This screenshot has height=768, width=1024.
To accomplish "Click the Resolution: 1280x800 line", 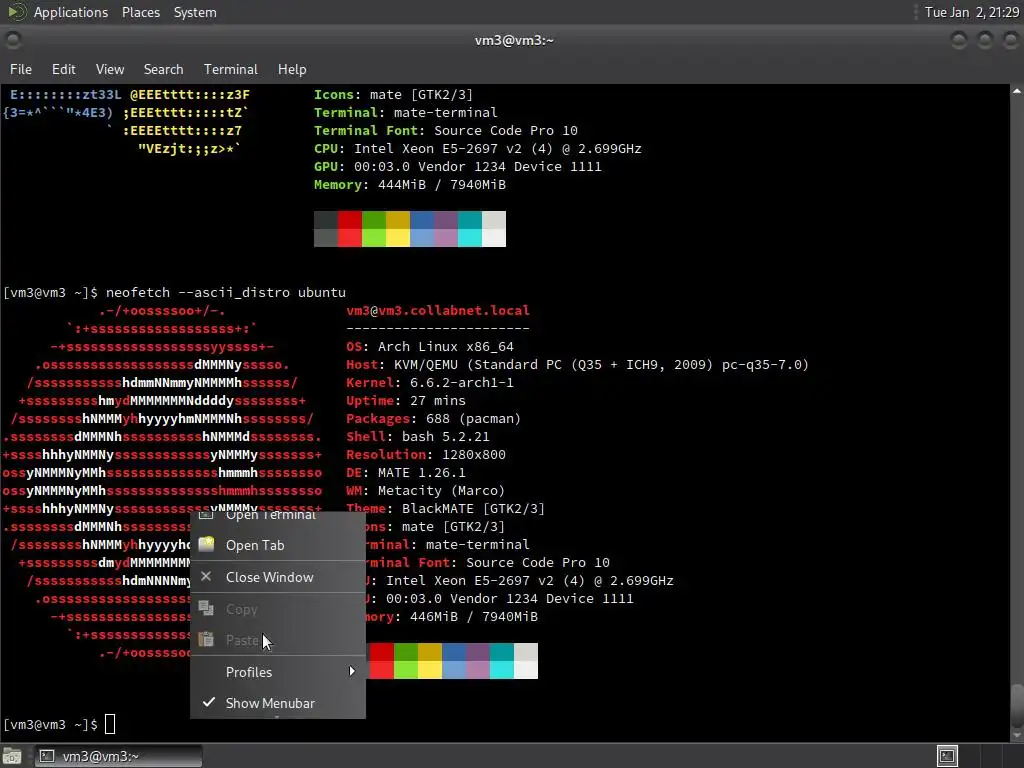I will click(x=426, y=455).
